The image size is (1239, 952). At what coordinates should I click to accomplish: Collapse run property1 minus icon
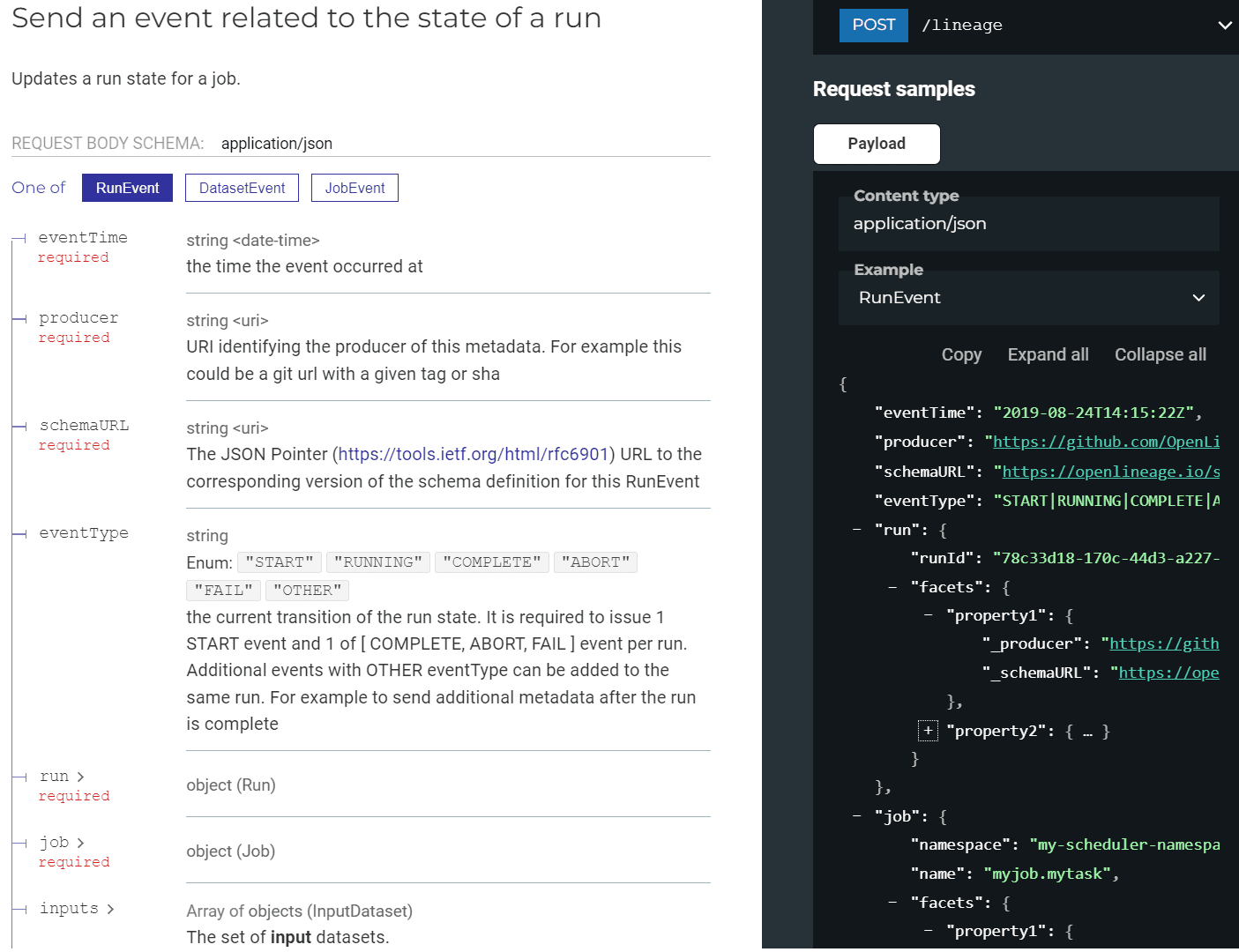(x=928, y=615)
